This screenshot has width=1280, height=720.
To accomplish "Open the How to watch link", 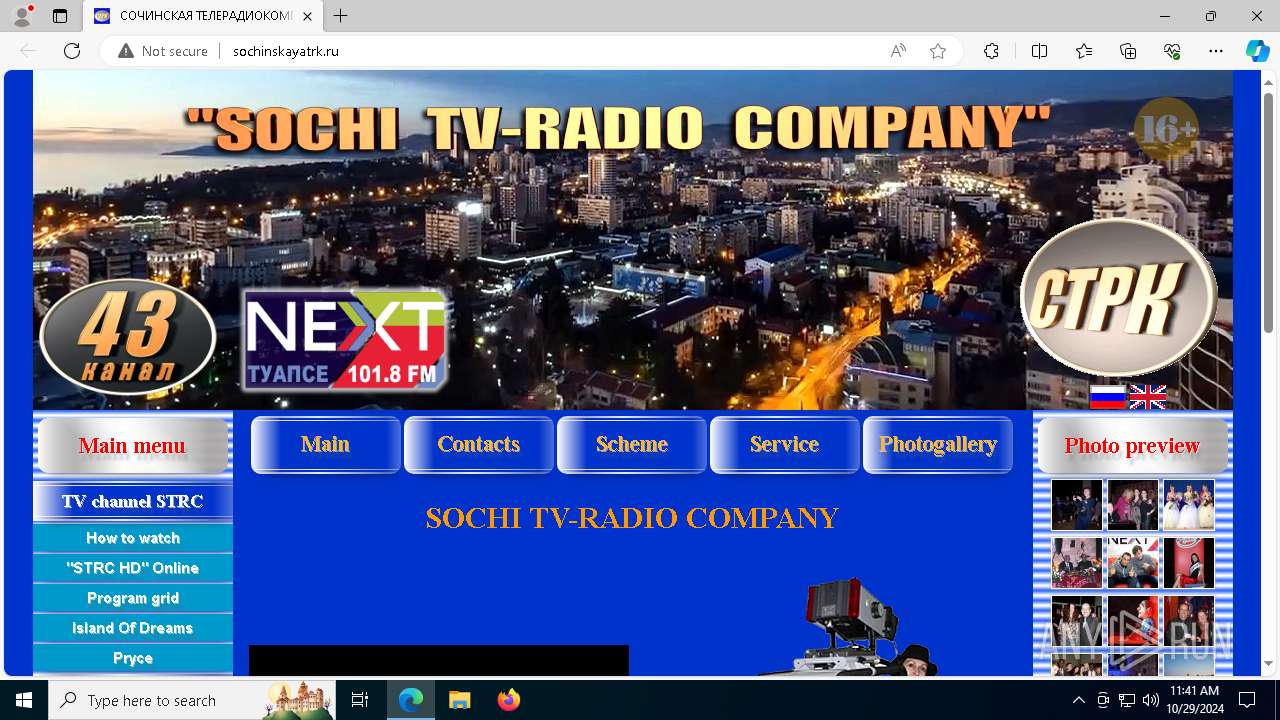I will (x=133, y=538).
